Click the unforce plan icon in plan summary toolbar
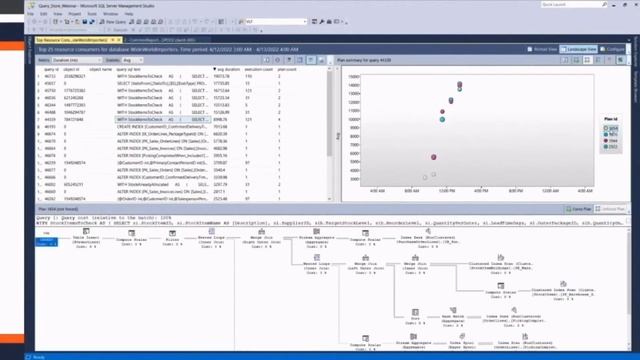The width and height of the screenshot is (640, 360). (x=576, y=60)
